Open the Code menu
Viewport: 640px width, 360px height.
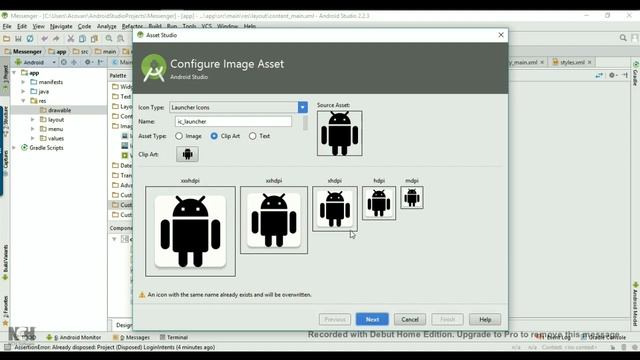coord(84,26)
